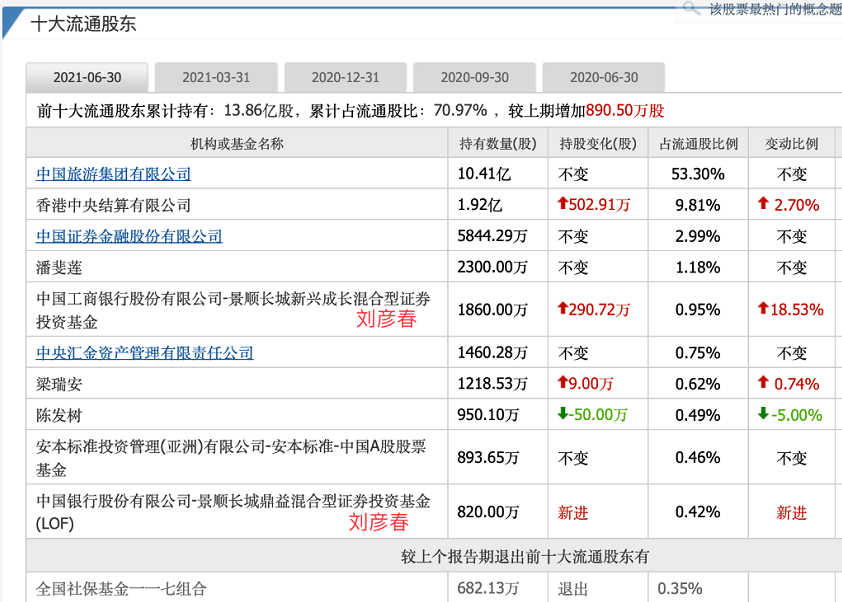
Task: Click the green down arrow beside -5.00%
Action: (x=763, y=414)
